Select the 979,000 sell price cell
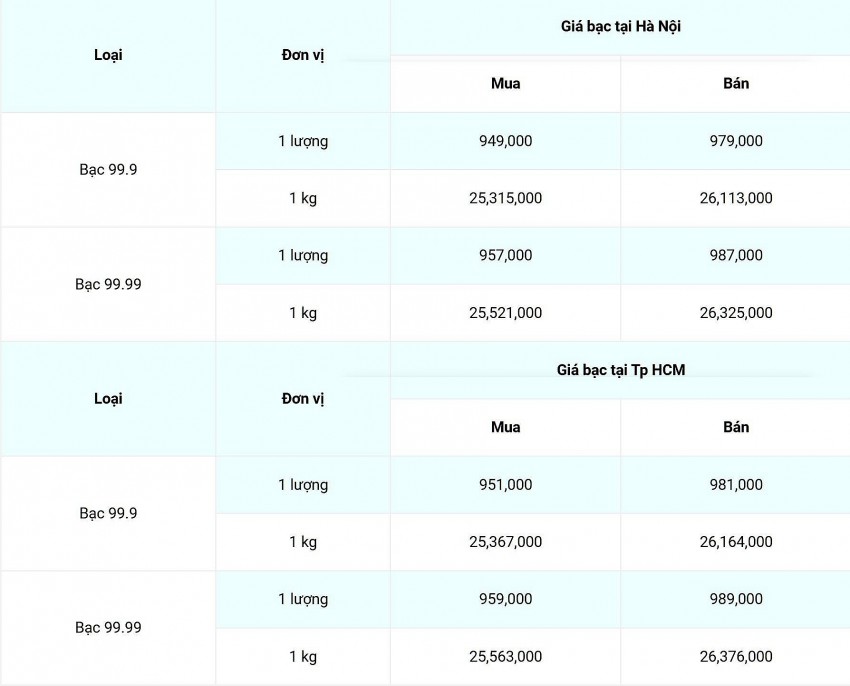Image resolution: width=850 pixels, height=686 pixels. click(735, 141)
